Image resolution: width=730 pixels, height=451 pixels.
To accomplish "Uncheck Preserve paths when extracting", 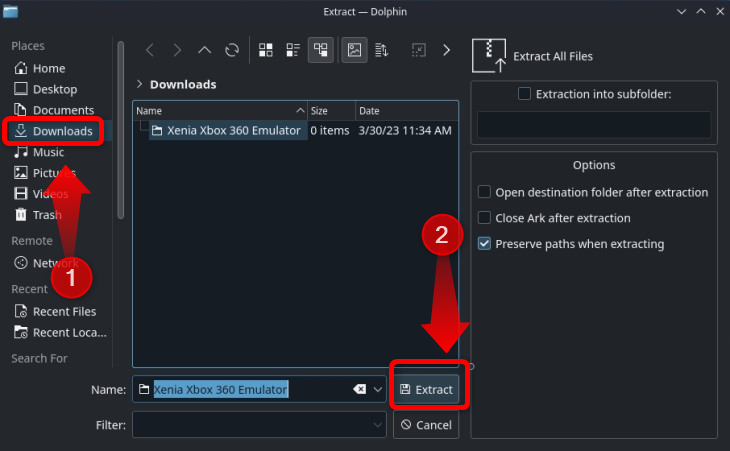I will click(x=484, y=244).
